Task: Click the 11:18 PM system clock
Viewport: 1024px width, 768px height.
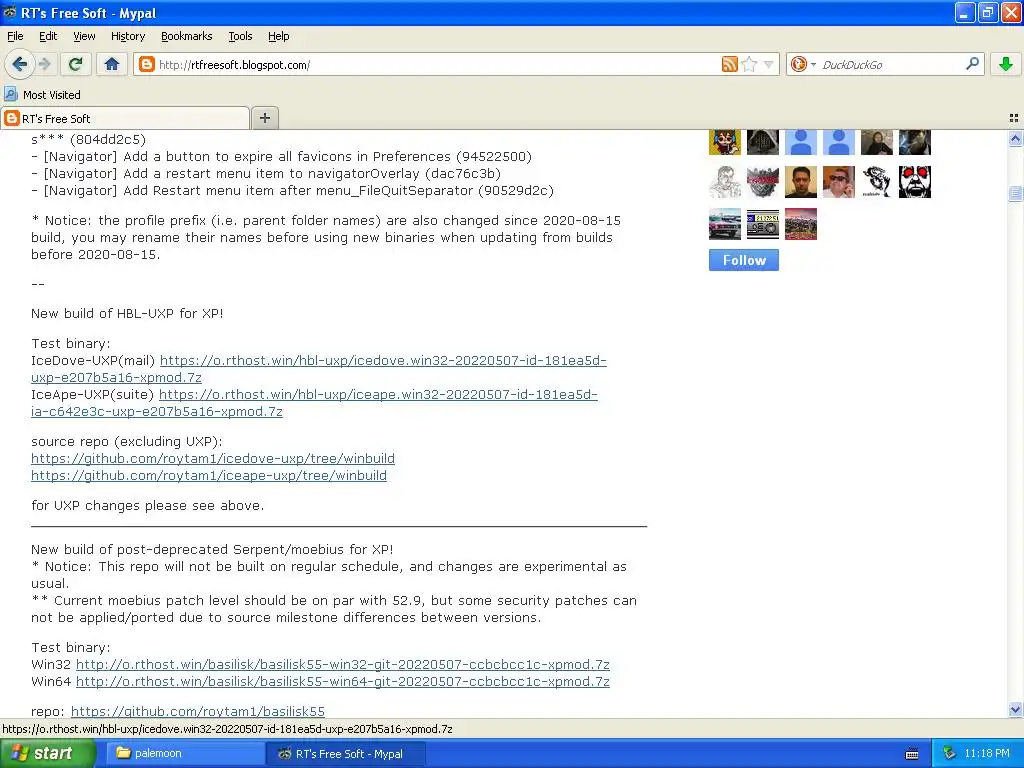Action: [987, 753]
